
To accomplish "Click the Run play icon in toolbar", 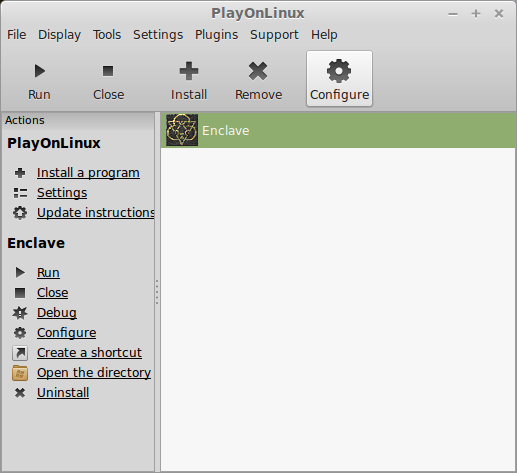I will (x=40, y=71).
